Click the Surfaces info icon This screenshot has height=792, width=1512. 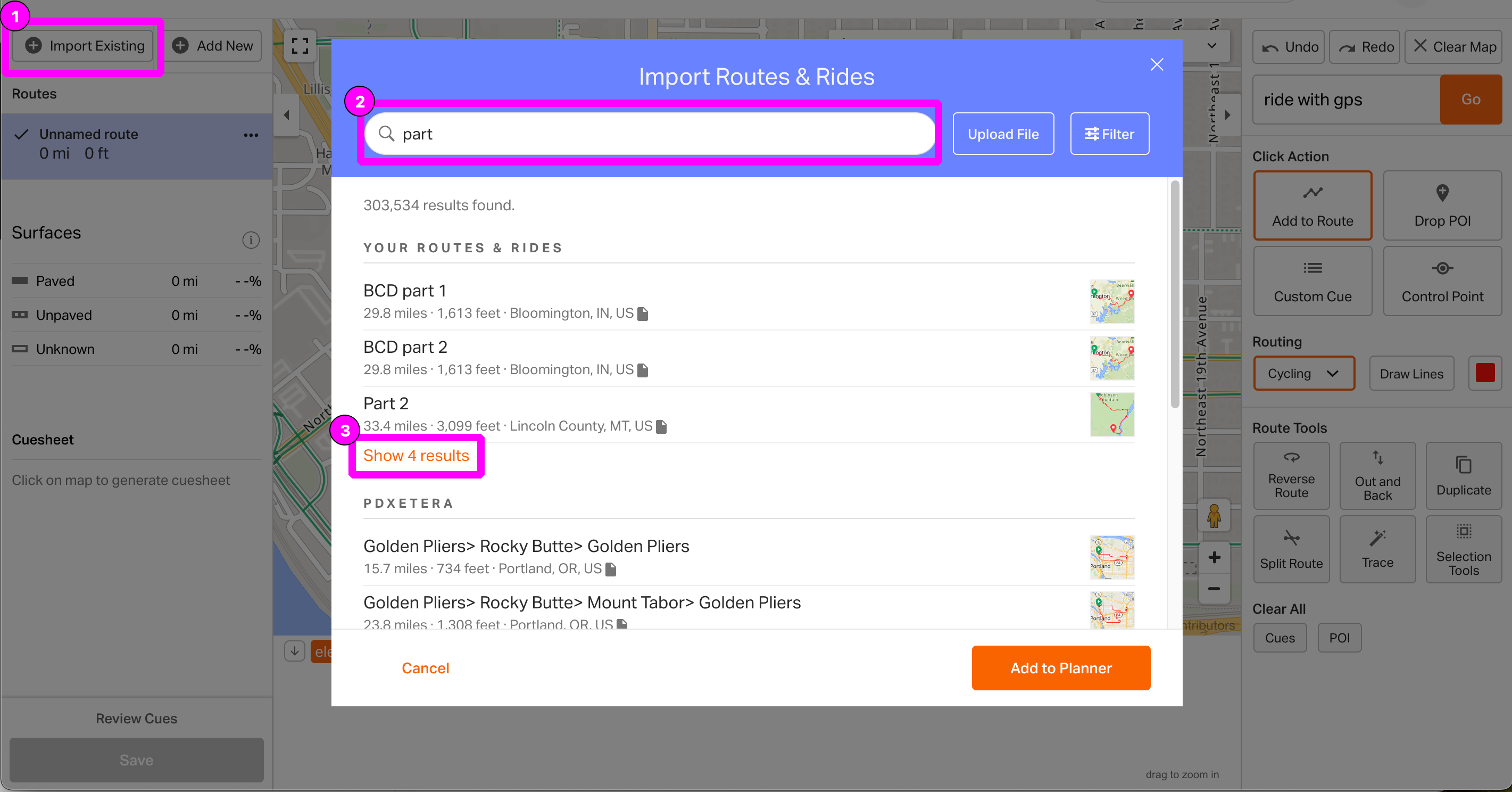coord(251,240)
